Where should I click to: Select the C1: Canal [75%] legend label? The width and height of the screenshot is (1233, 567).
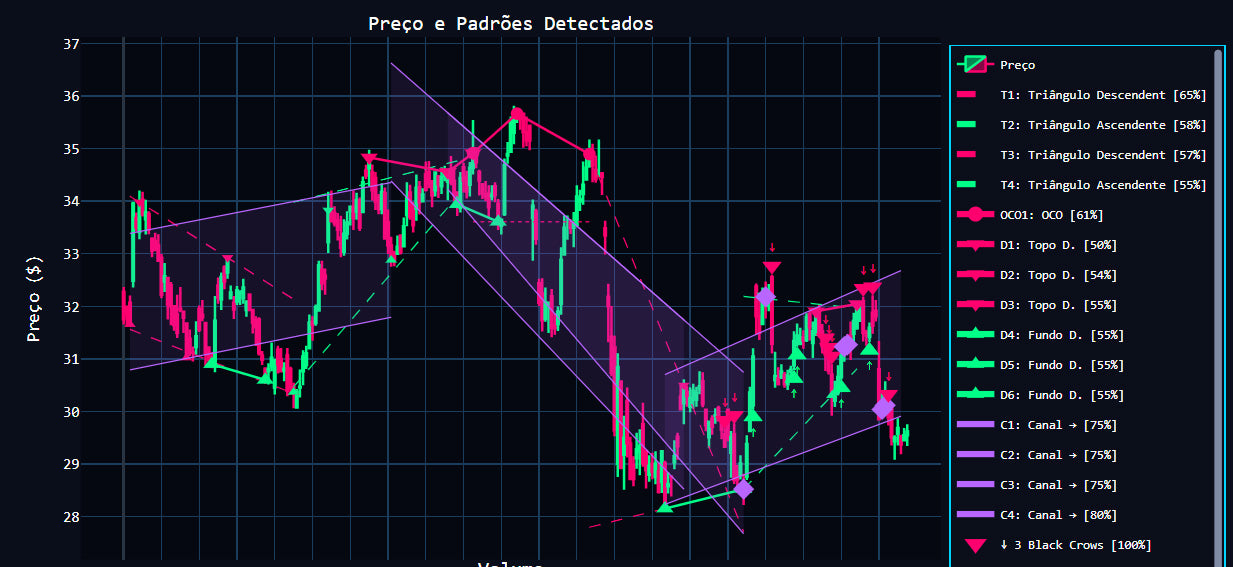point(1058,425)
